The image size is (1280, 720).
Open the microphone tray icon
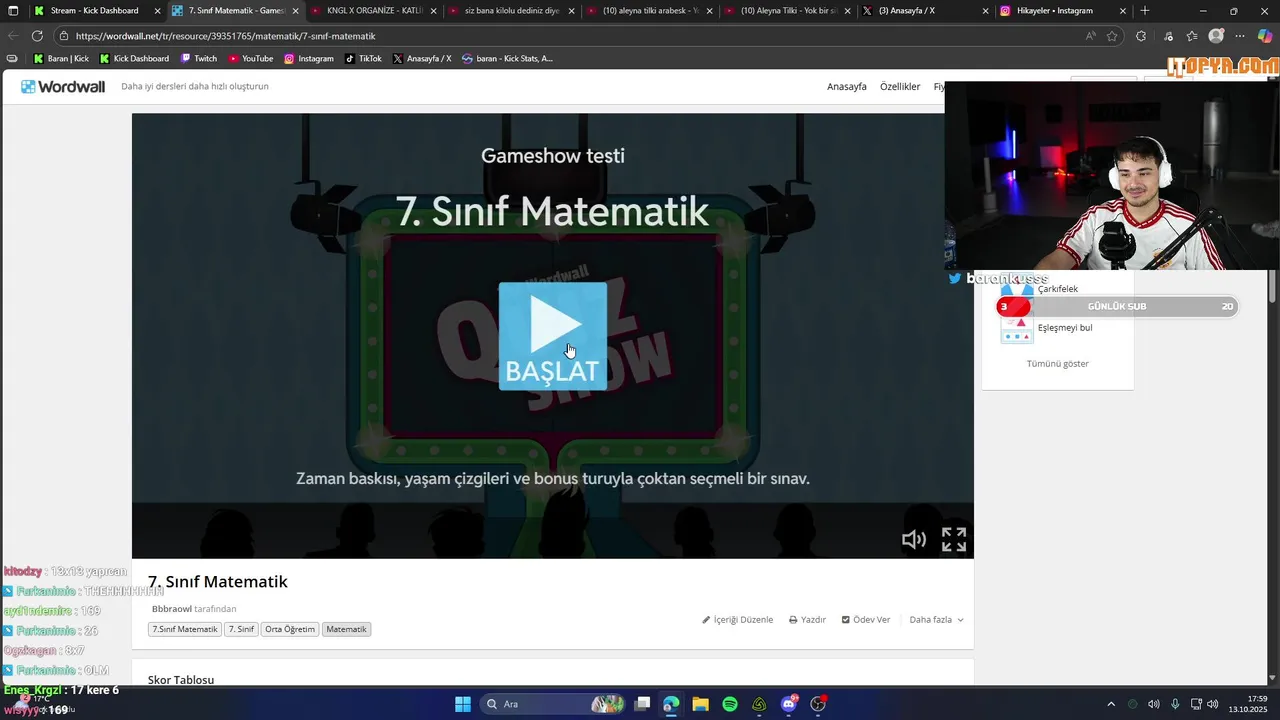[1175, 704]
